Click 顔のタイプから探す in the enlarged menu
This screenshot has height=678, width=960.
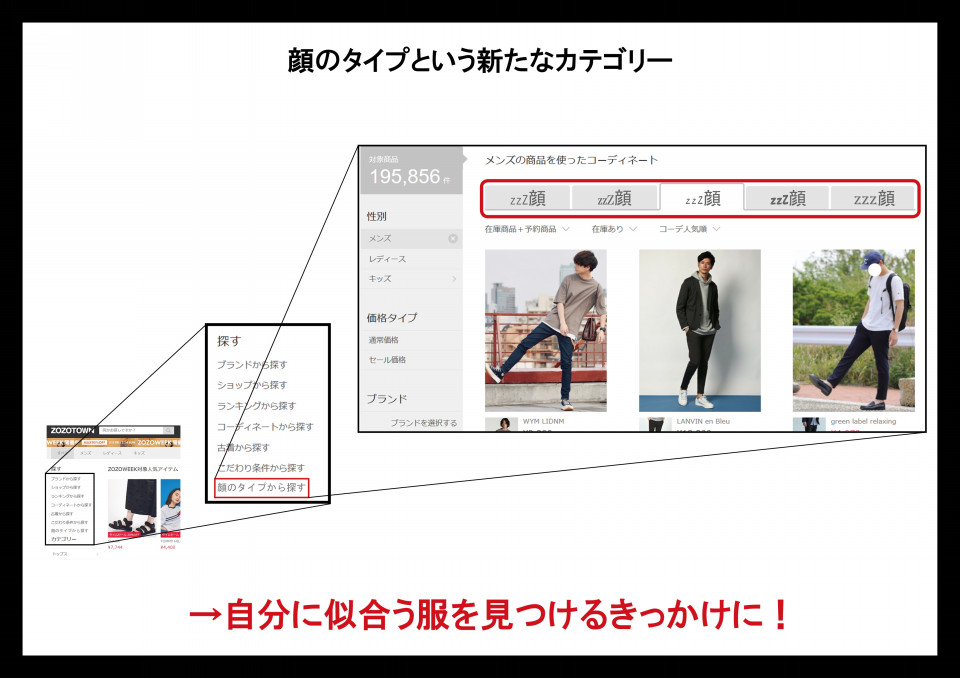(262, 488)
